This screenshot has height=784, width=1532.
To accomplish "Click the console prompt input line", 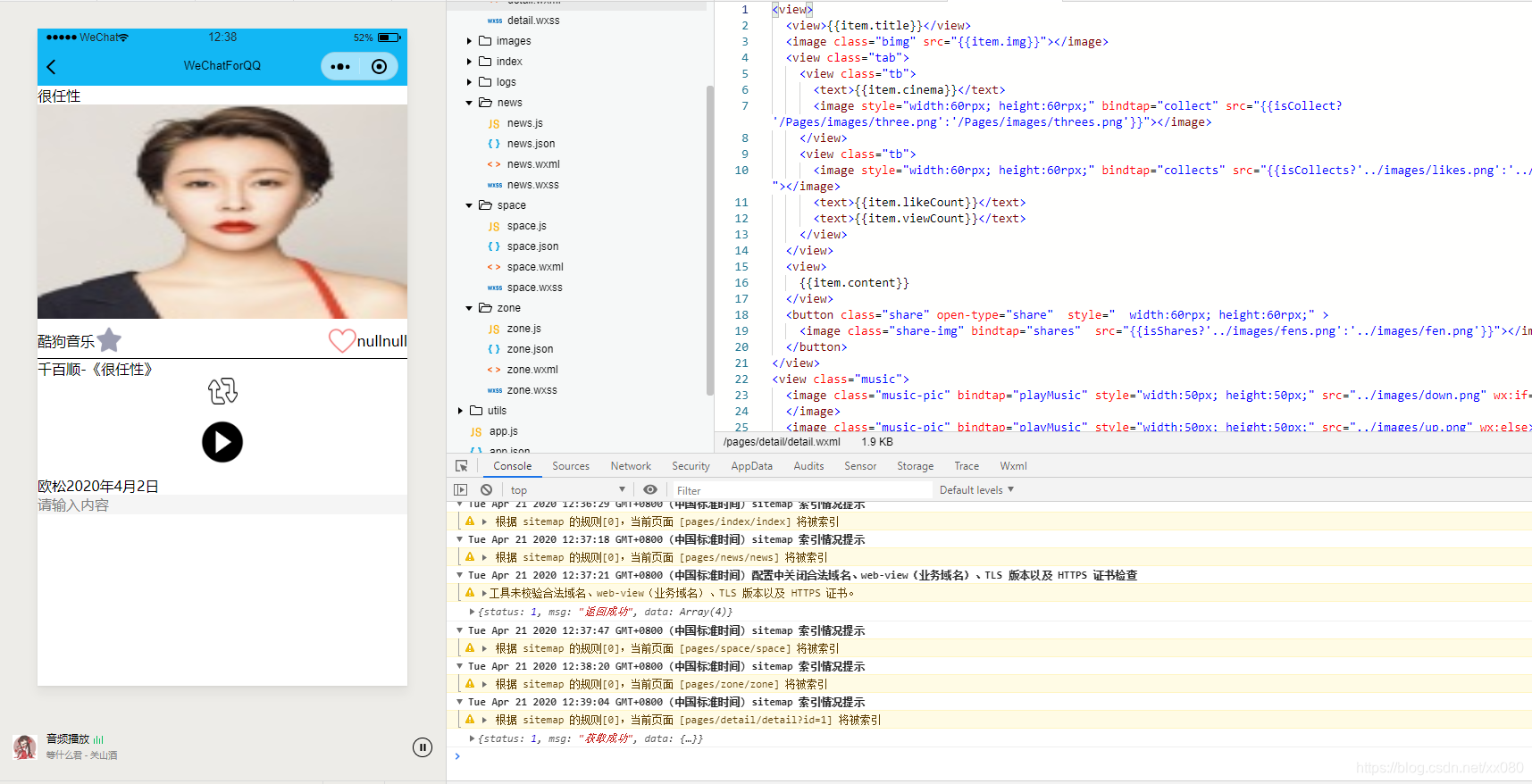I will click(992, 756).
